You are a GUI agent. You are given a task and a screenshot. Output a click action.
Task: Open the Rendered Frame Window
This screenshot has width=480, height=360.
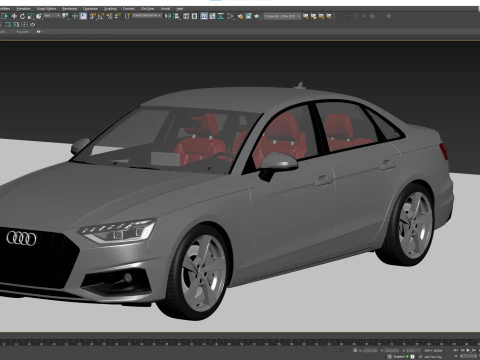pos(248,16)
